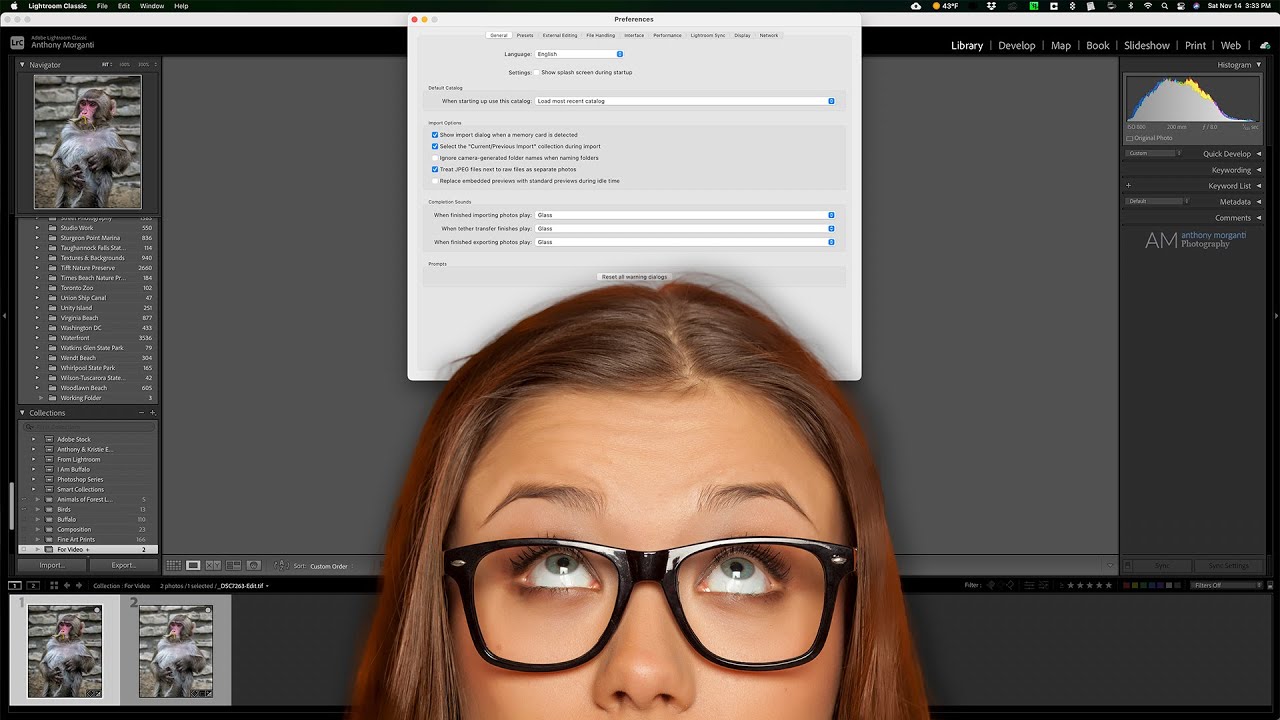The height and width of the screenshot is (720, 1280).
Task: Switch to the Presets preferences tab
Action: (x=525, y=35)
